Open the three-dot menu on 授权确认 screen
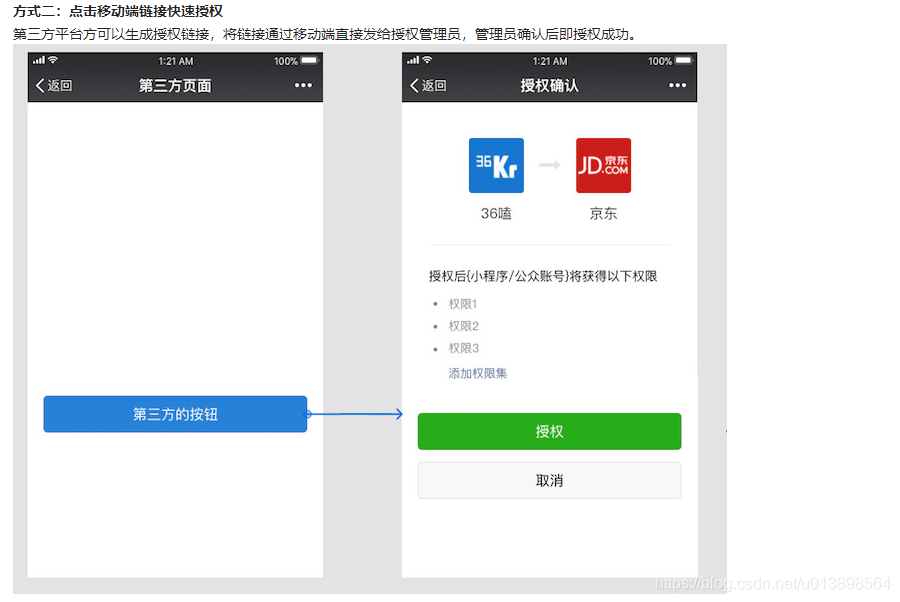900x602 pixels. tap(677, 86)
